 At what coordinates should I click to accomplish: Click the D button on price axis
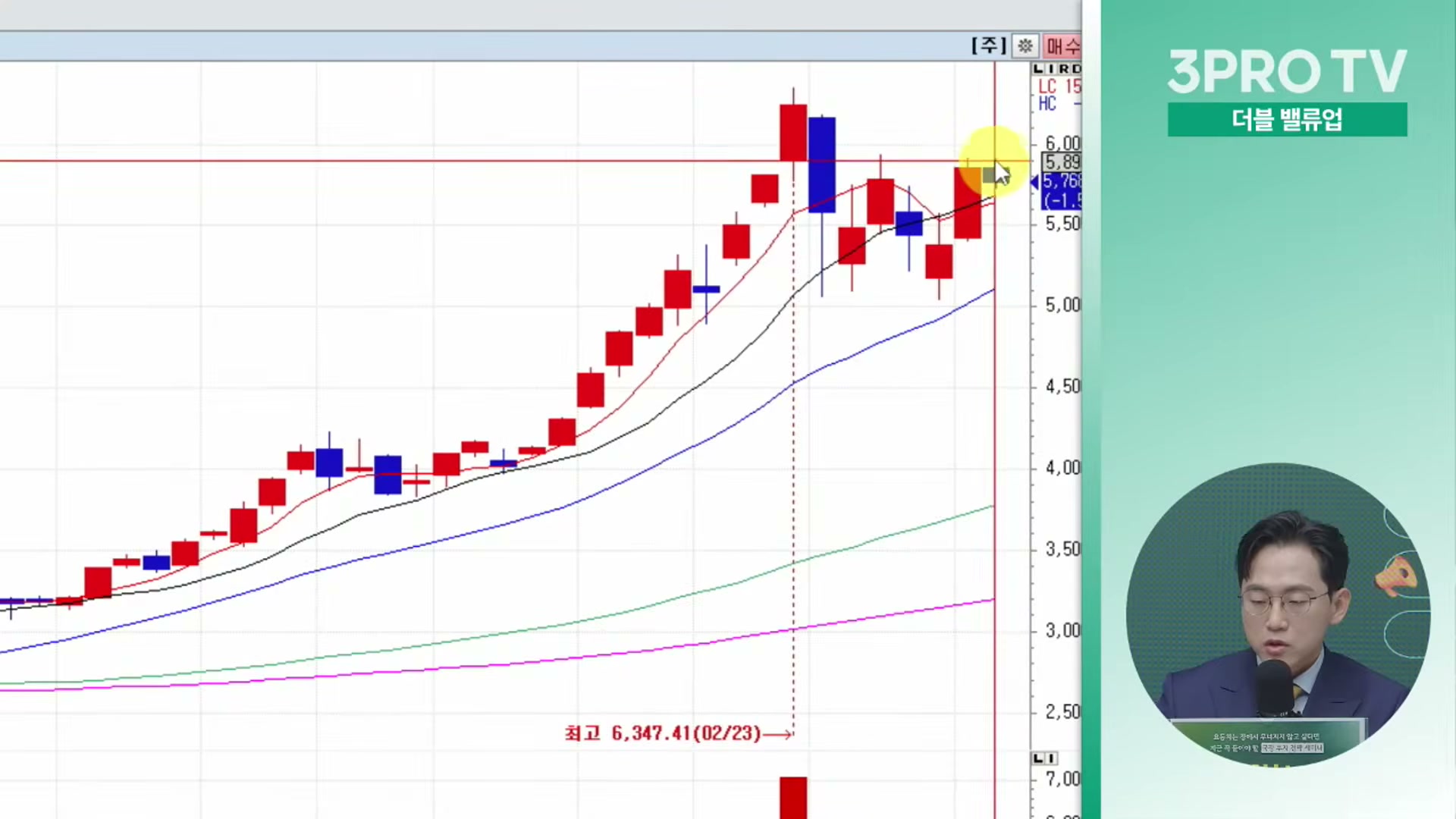point(1075,69)
